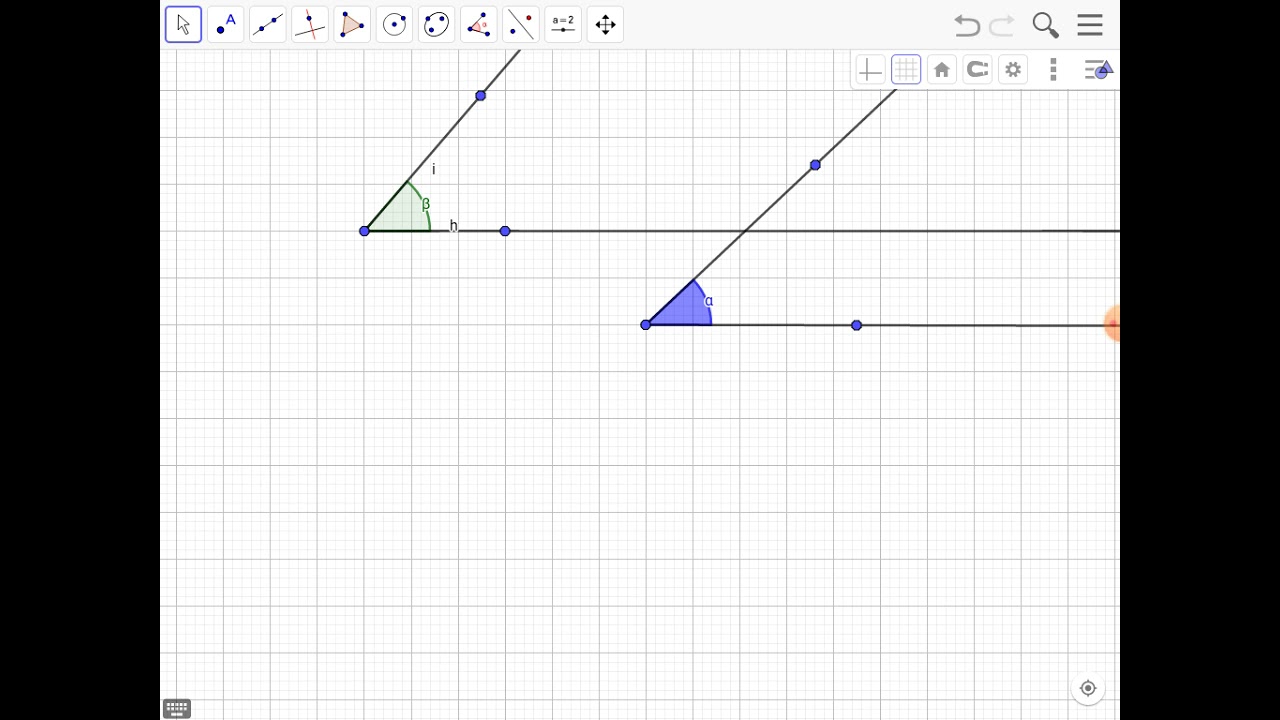The height and width of the screenshot is (720, 1280).
Task: Open the main hamburger menu
Action: pyautogui.click(x=1090, y=25)
